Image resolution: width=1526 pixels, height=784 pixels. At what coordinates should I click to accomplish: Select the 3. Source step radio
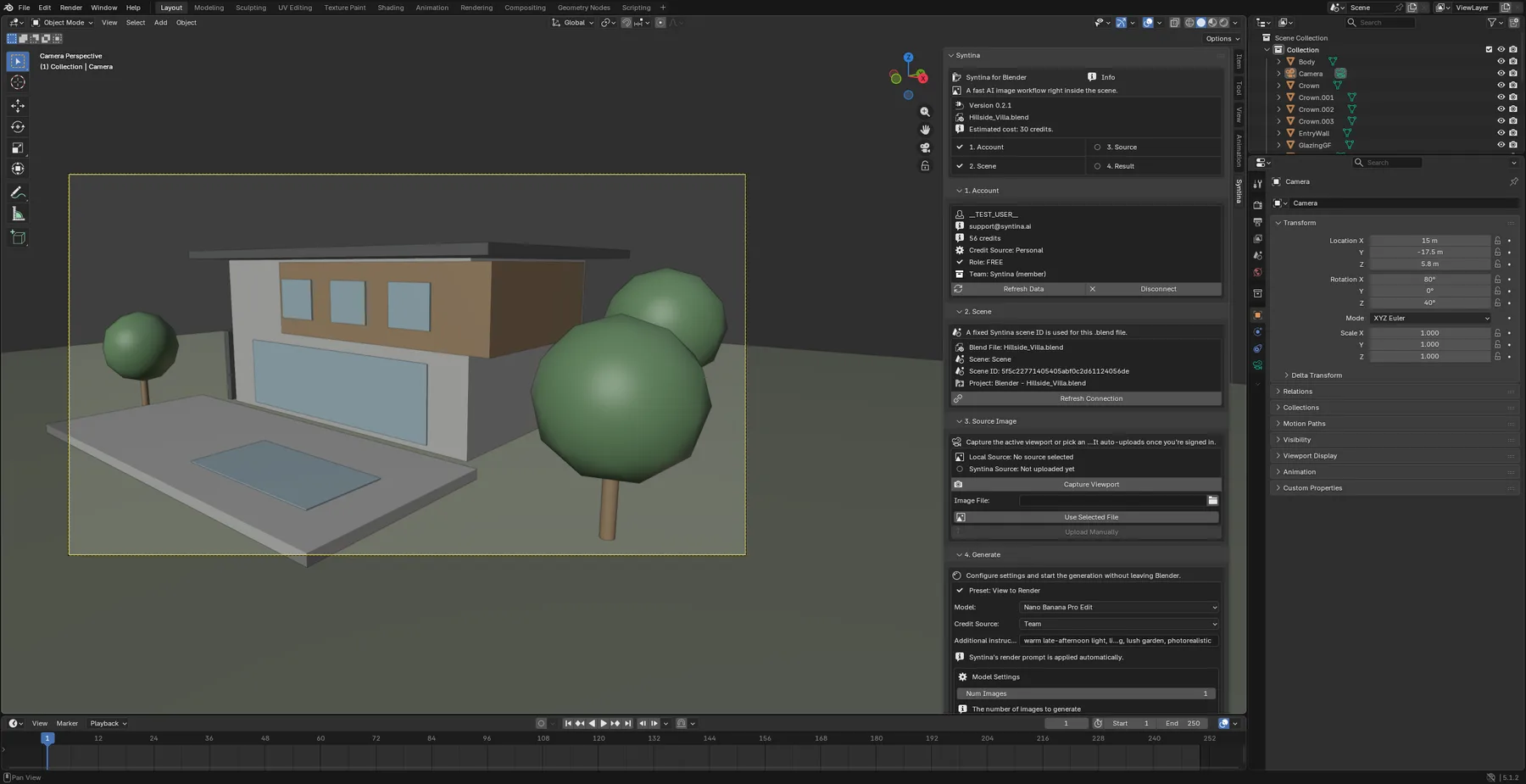(1097, 147)
